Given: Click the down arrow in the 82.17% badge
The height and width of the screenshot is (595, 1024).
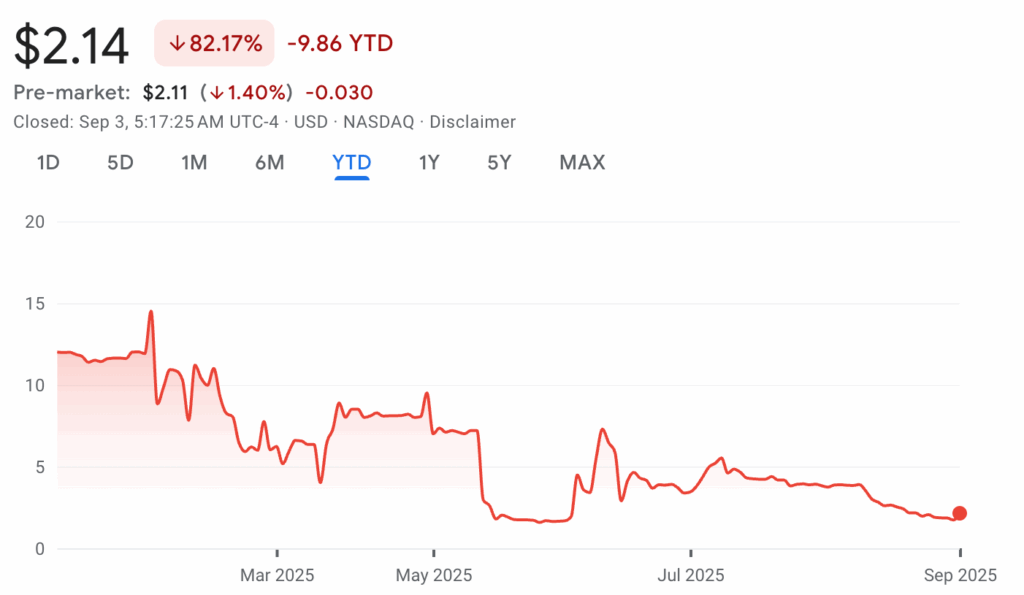Looking at the screenshot, I should 178,44.
